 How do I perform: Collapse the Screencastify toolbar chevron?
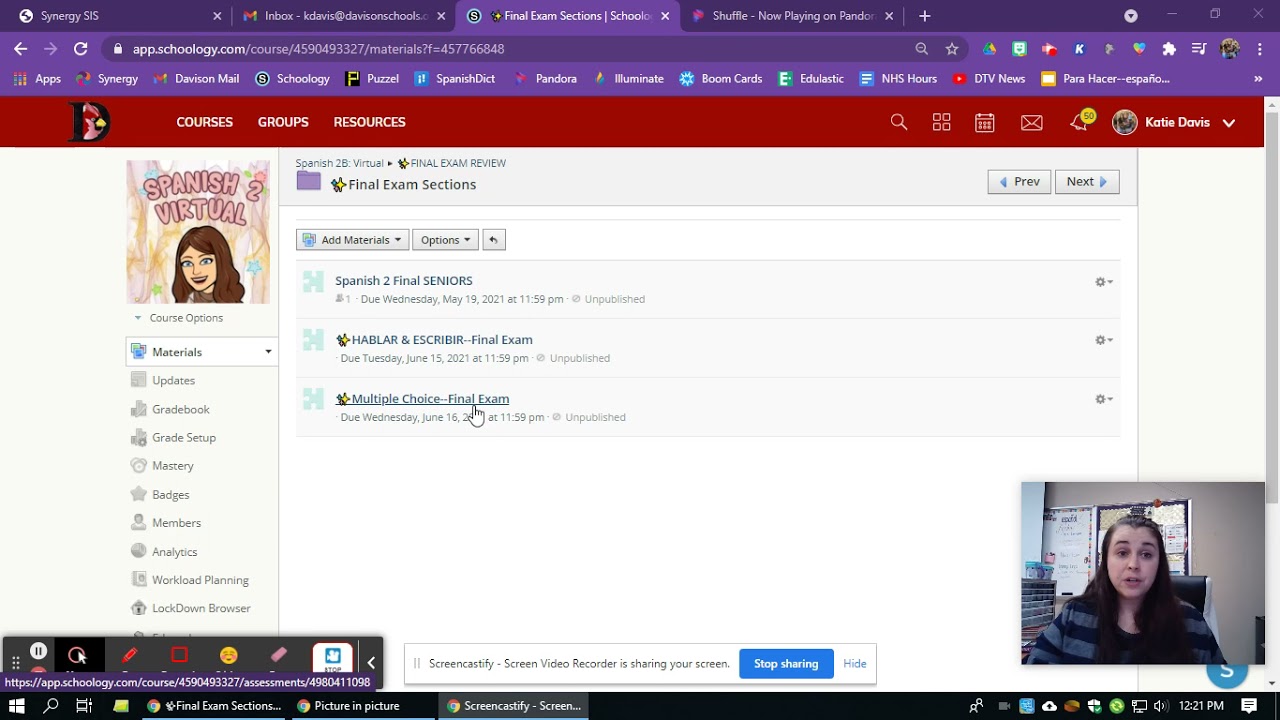371,662
